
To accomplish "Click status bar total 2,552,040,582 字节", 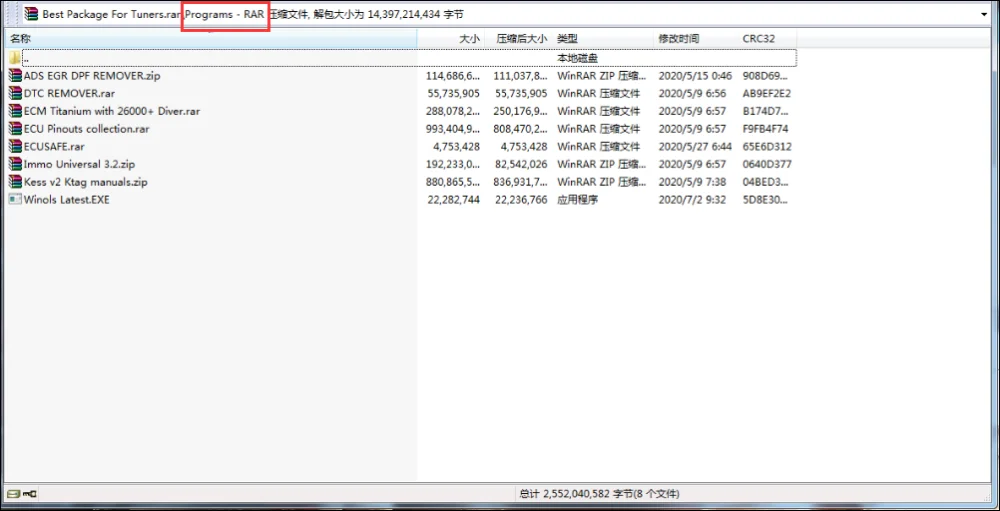I will click(597, 494).
